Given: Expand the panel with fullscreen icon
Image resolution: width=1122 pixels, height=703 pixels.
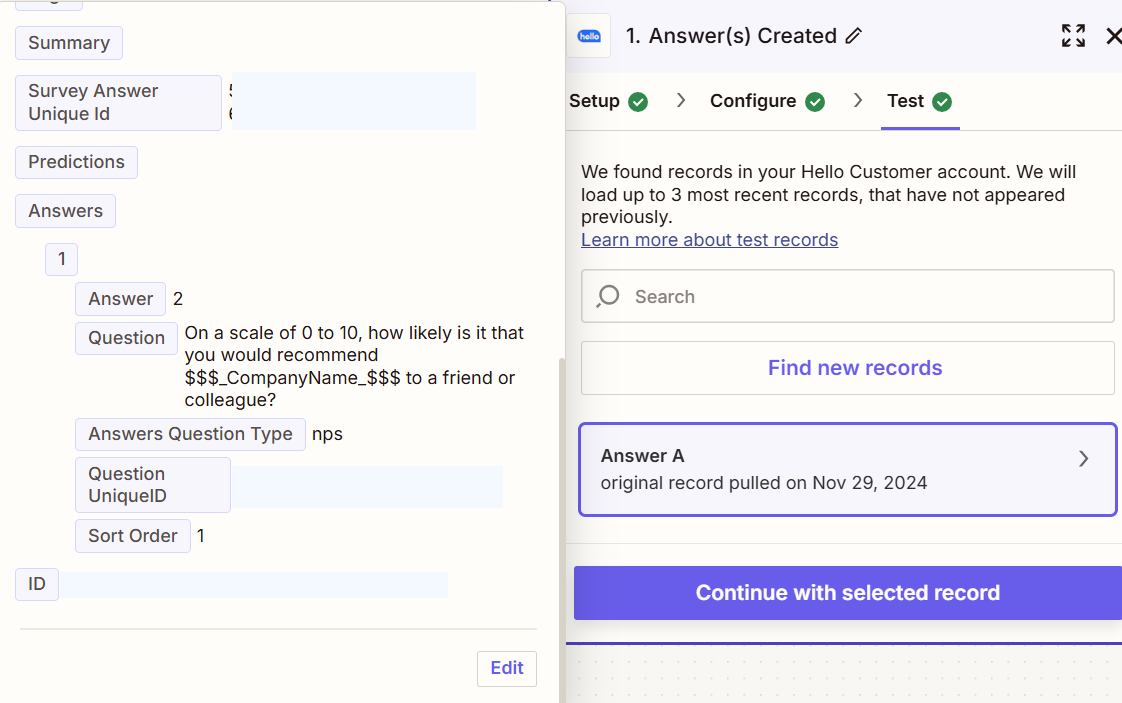Looking at the screenshot, I should coord(1073,36).
